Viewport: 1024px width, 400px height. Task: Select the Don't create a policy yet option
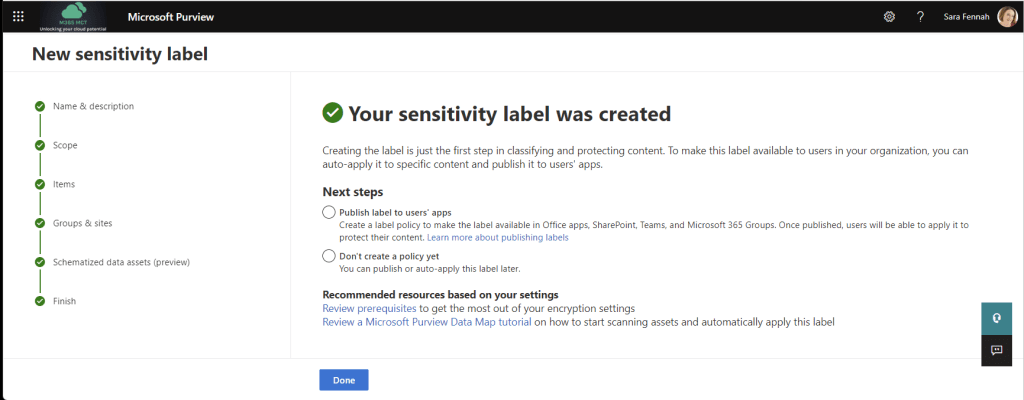(x=329, y=256)
